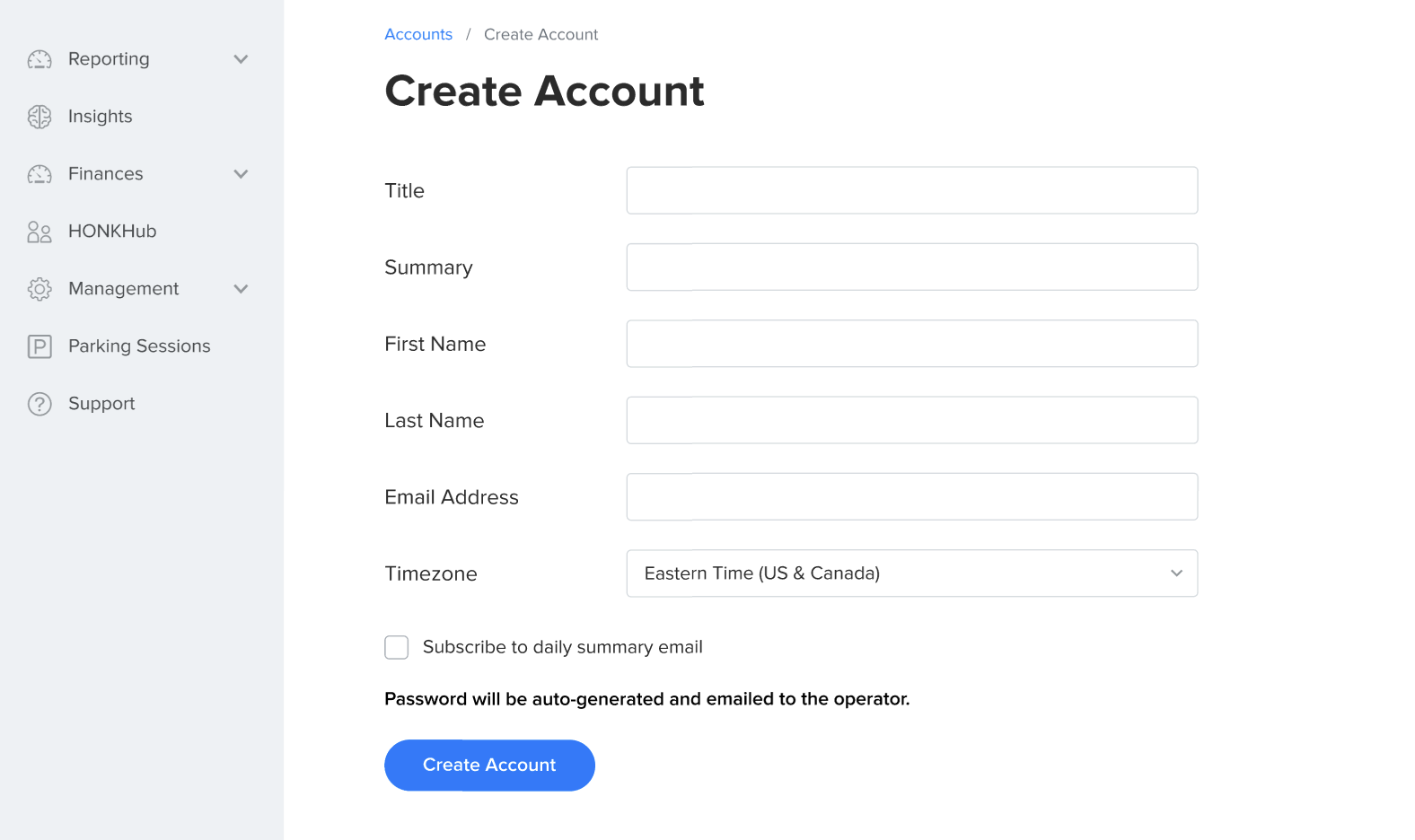Click into the Email Address field
Viewport: 1415px width, 840px height.
911,496
